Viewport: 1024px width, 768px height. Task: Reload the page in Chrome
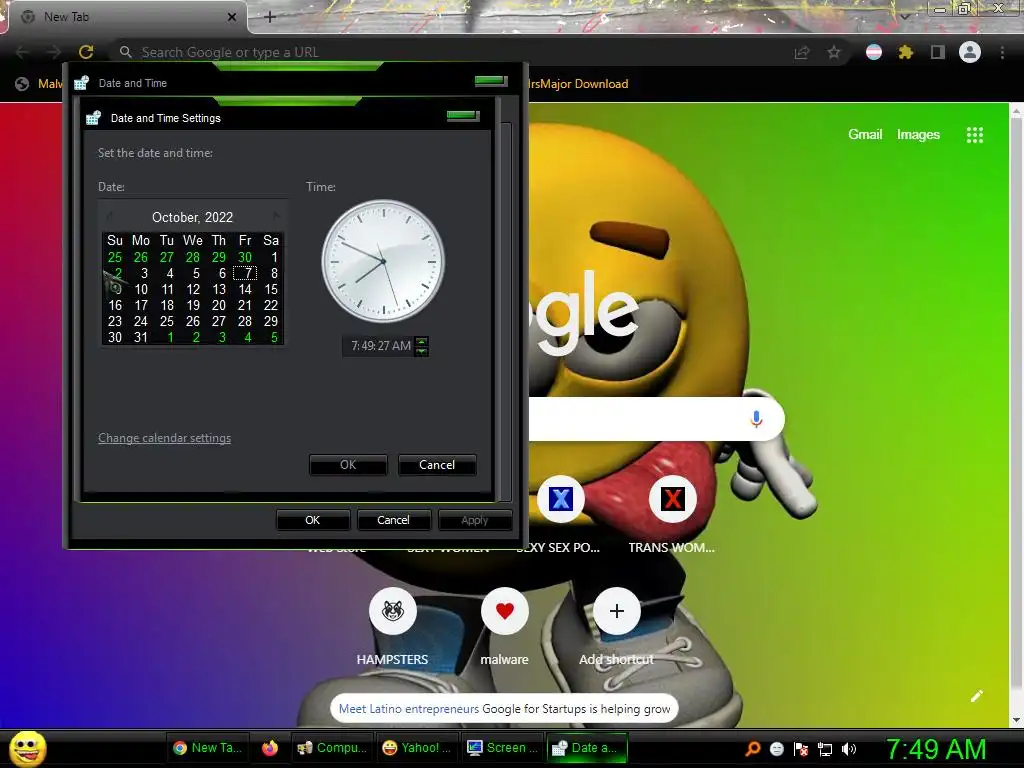tap(86, 52)
